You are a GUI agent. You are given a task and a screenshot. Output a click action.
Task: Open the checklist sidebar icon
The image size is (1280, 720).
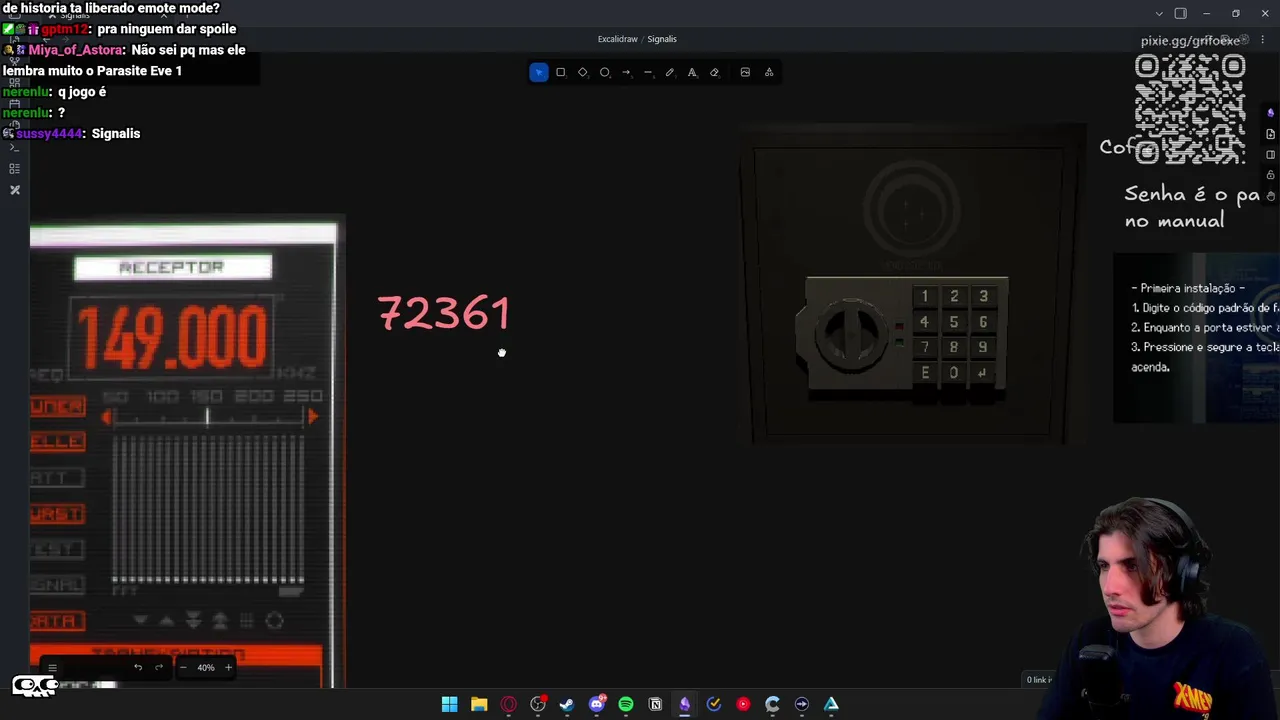pos(14,168)
